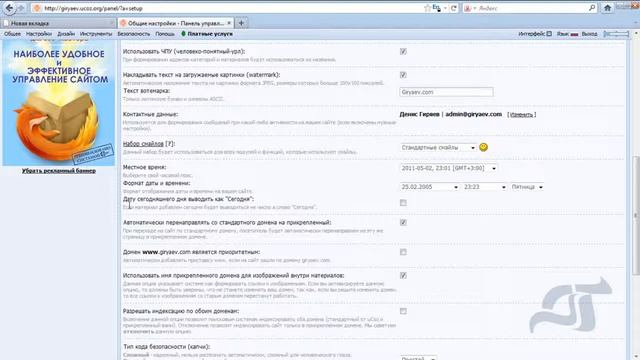The image size is (640, 360).
Task: Click the Yandex search engine icon
Action: [x=468, y=8]
